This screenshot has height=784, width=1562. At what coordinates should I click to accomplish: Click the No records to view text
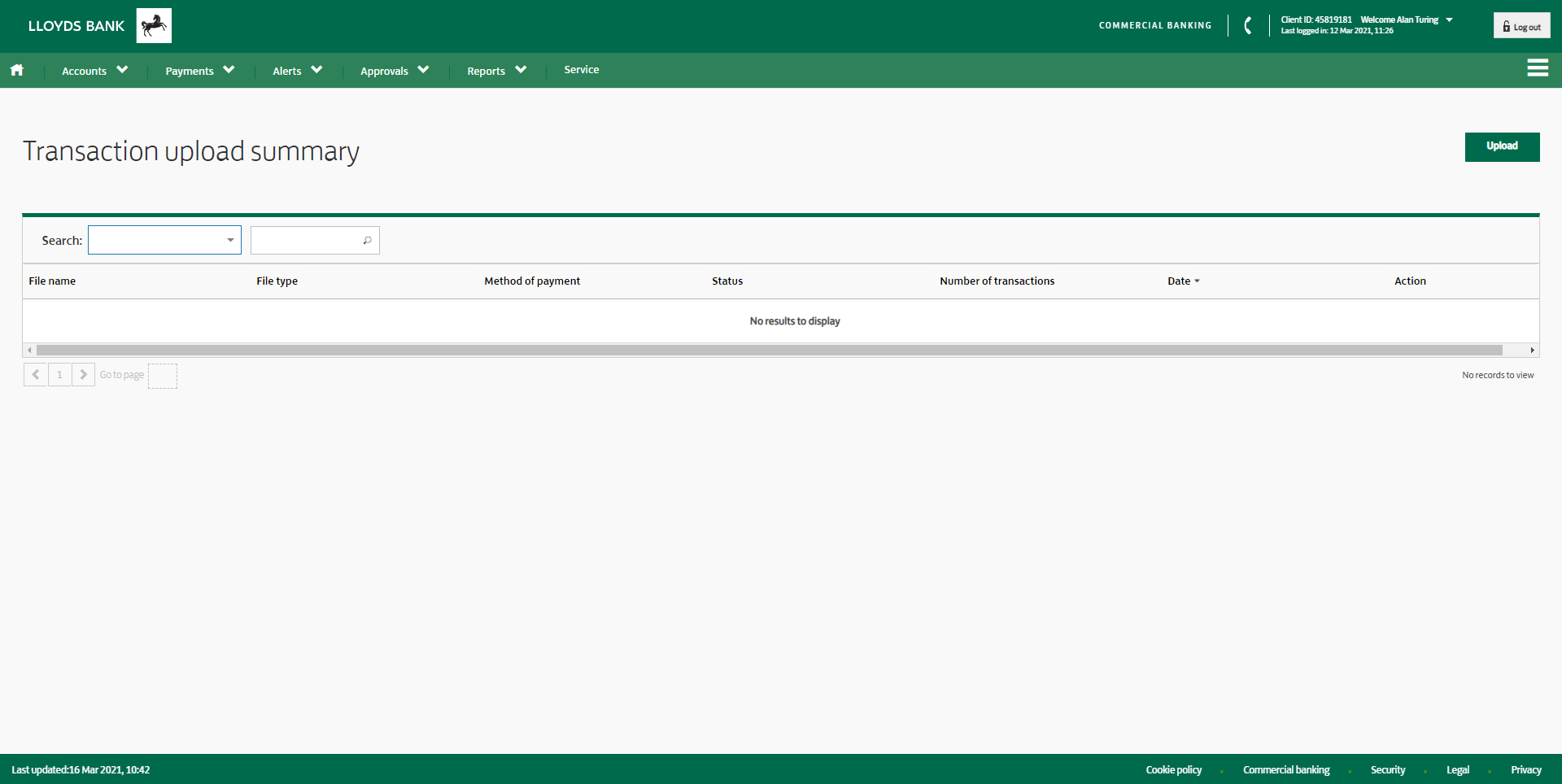point(1498,375)
